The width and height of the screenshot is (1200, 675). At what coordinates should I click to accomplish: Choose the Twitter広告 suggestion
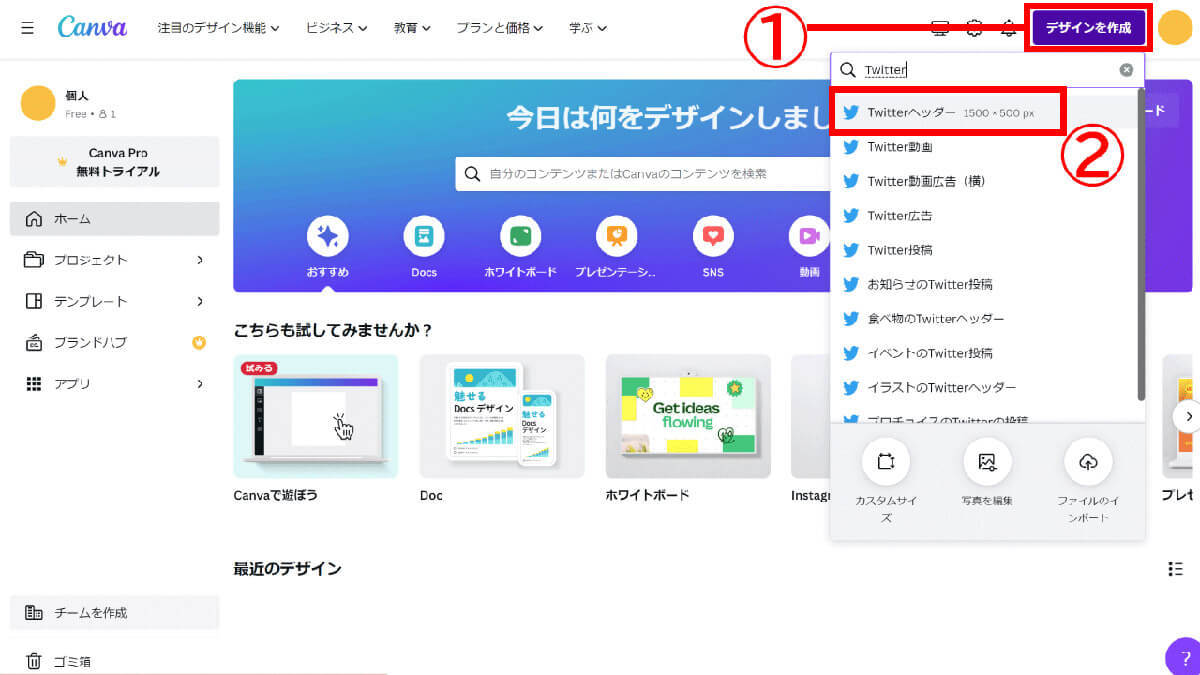point(986,215)
